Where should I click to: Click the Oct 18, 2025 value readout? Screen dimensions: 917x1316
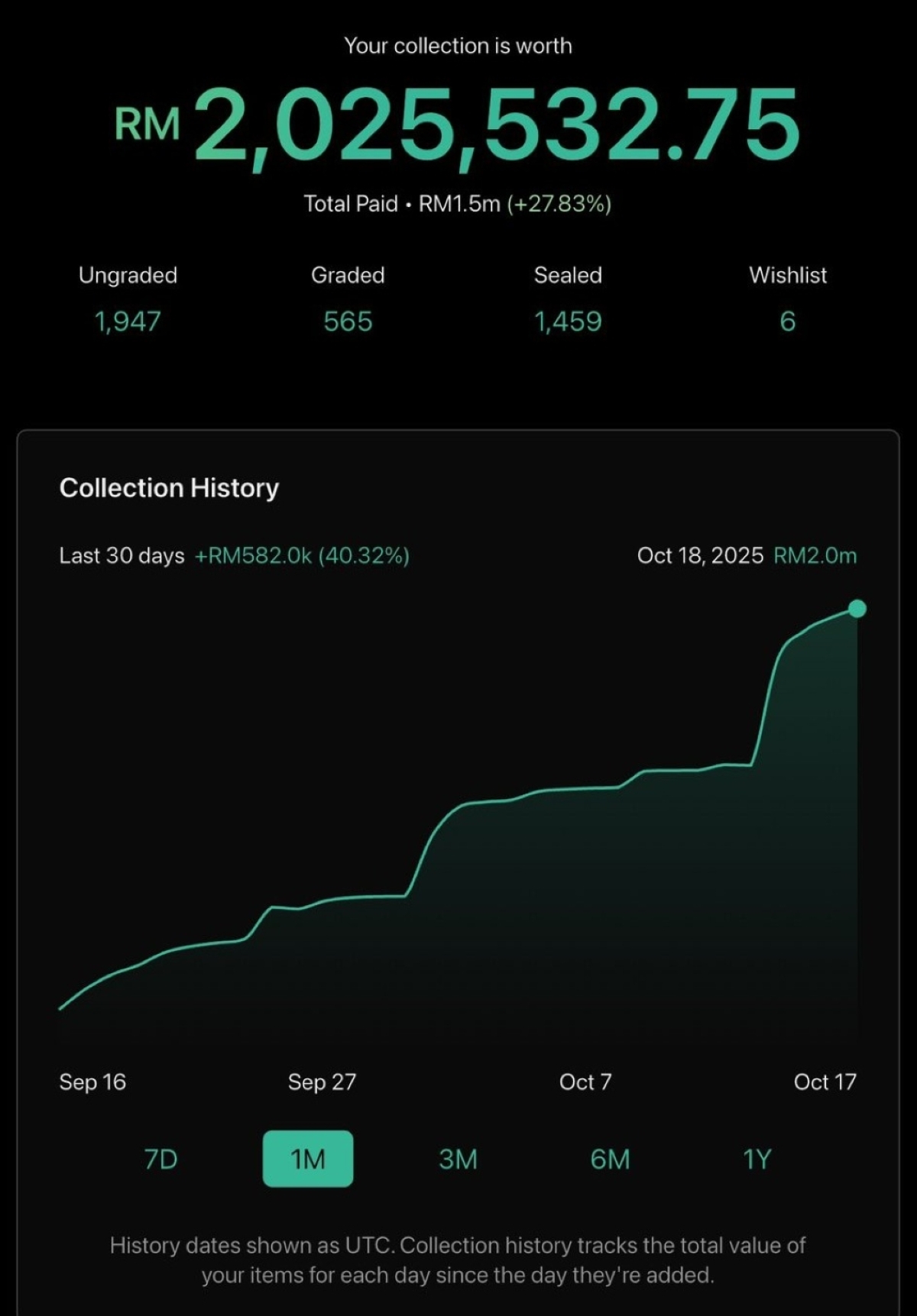pos(747,555)
